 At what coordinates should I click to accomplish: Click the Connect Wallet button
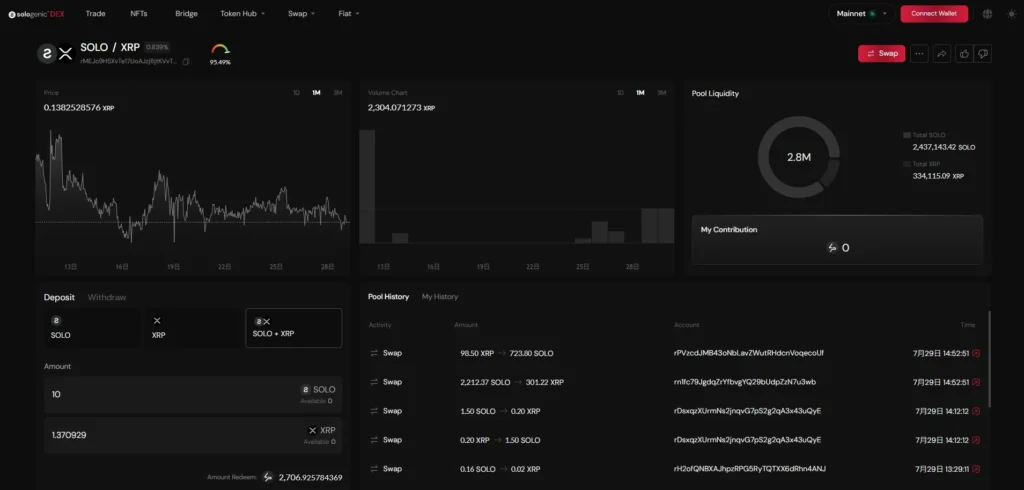[934, 14]
